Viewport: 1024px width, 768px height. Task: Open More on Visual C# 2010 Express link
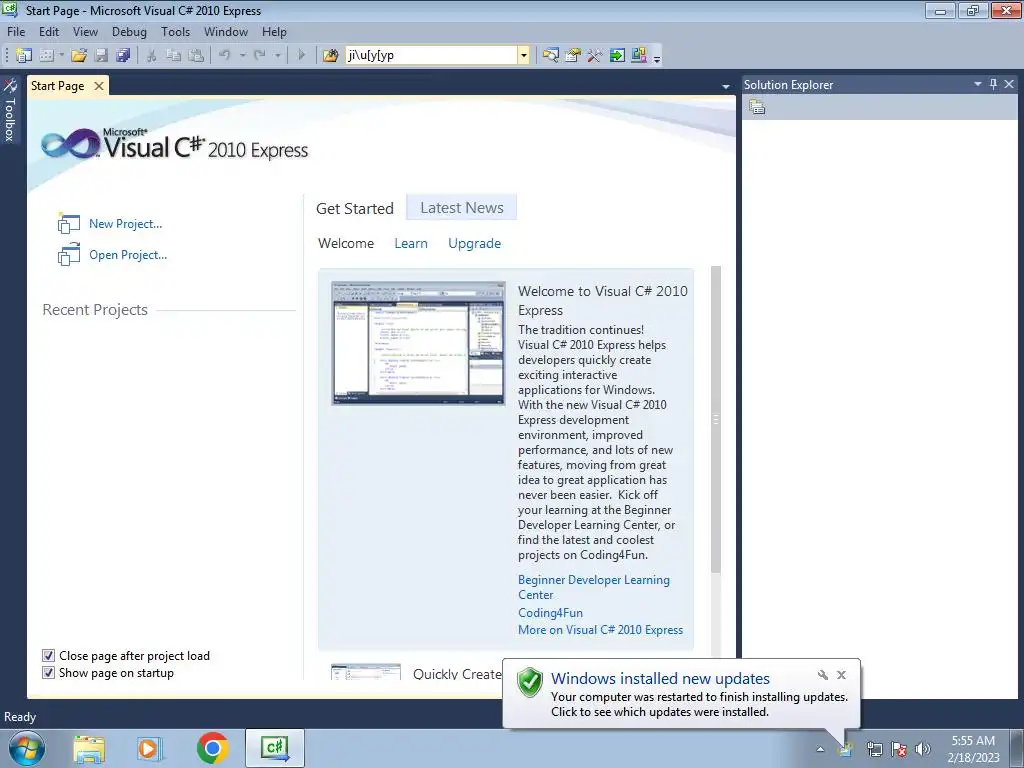[x=600, y=630]
